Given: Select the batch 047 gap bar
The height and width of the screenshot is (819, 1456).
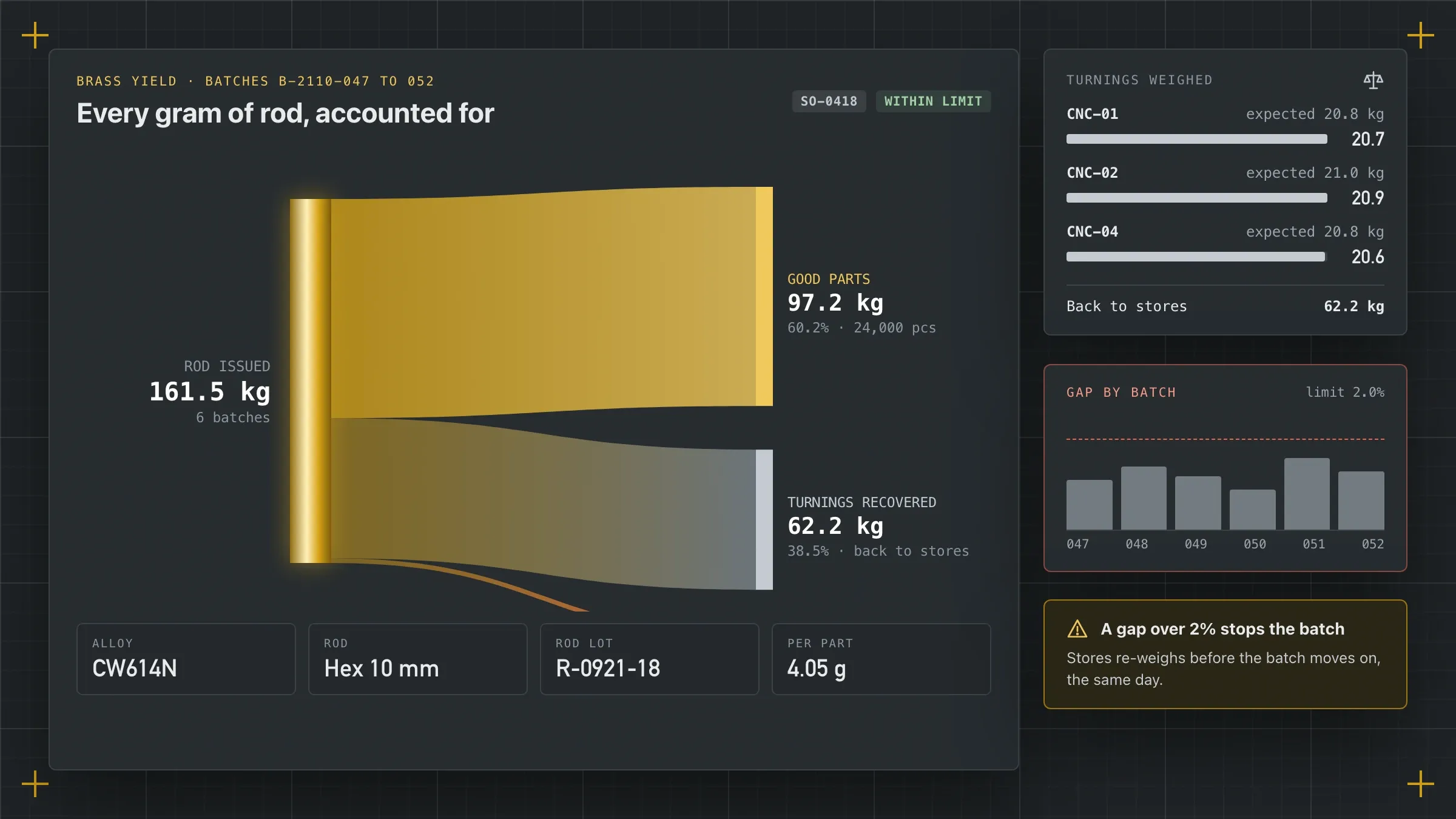Looking at the screenshot, I should 1090,505.
